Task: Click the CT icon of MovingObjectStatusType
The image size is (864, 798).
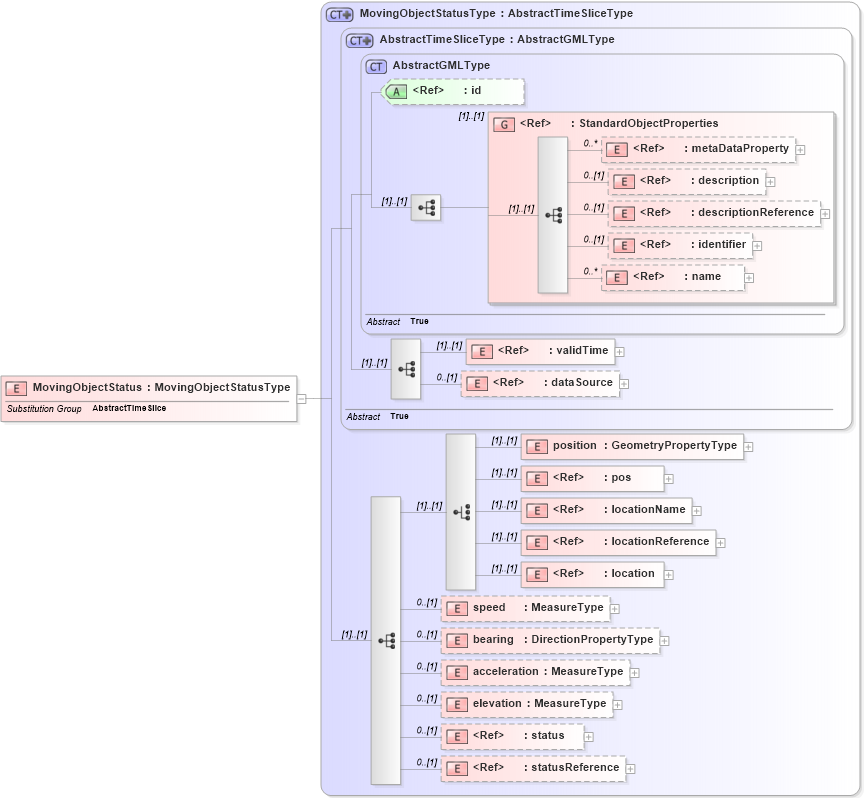Action: click(339, 15)
